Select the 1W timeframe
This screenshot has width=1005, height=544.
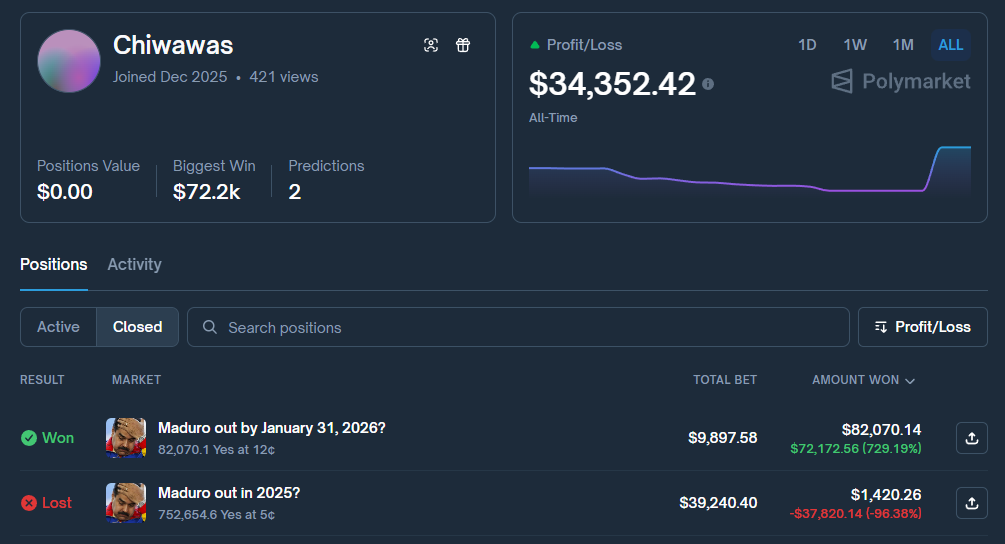pos(854,45)
